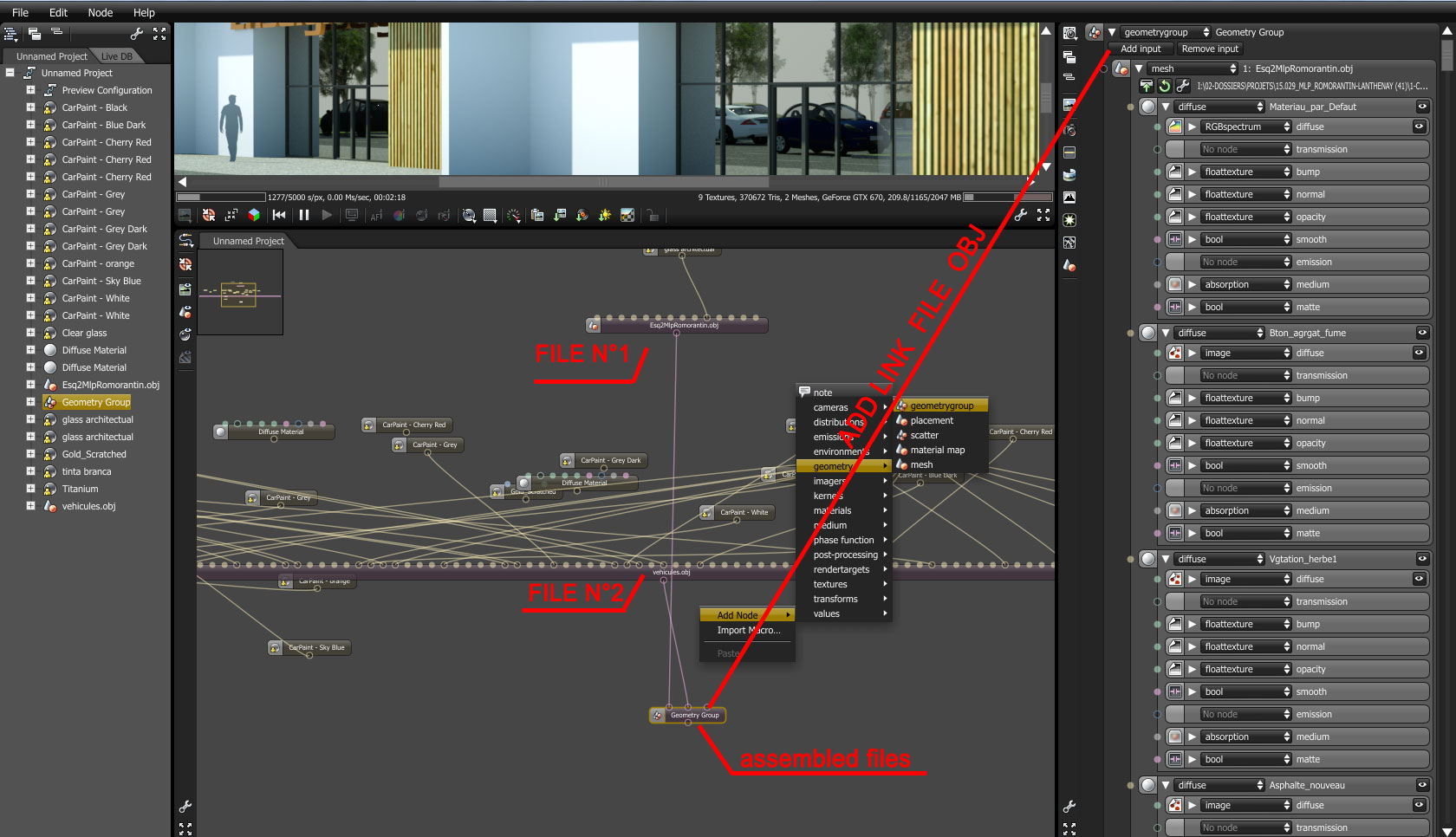
Task: Toggle visibility eye for Vgtation_herbe1
Action: (x=1422, y=559)
